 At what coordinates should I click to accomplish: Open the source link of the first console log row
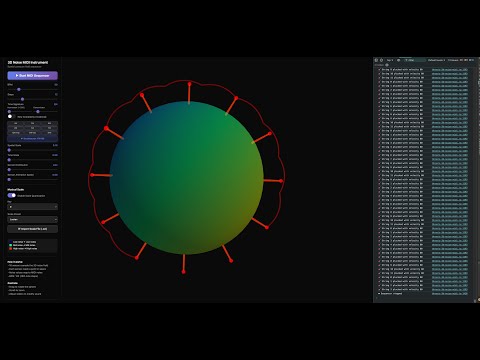[x=450, y=70]
